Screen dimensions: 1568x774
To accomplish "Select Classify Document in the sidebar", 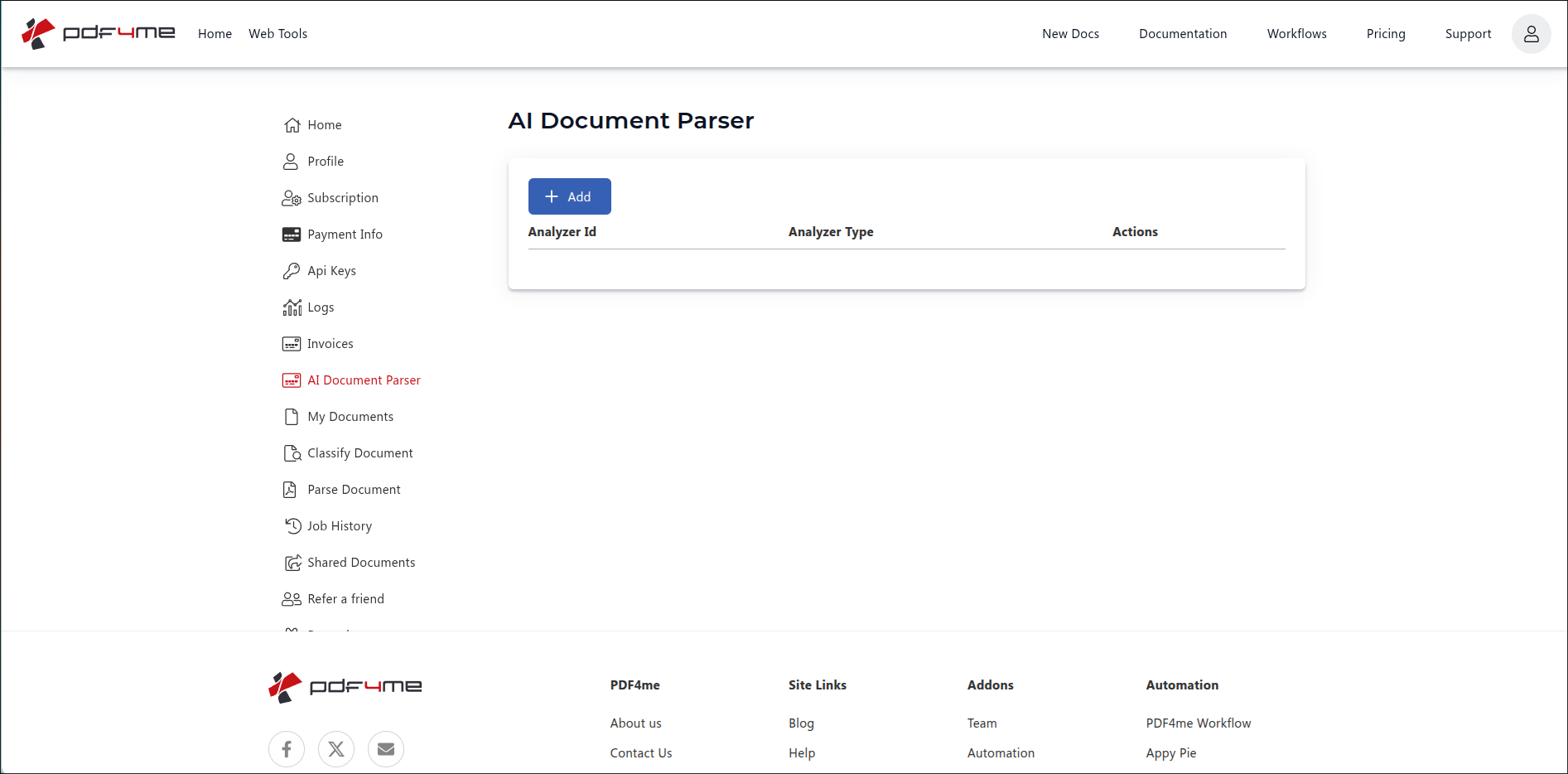I will click(359, 453).
